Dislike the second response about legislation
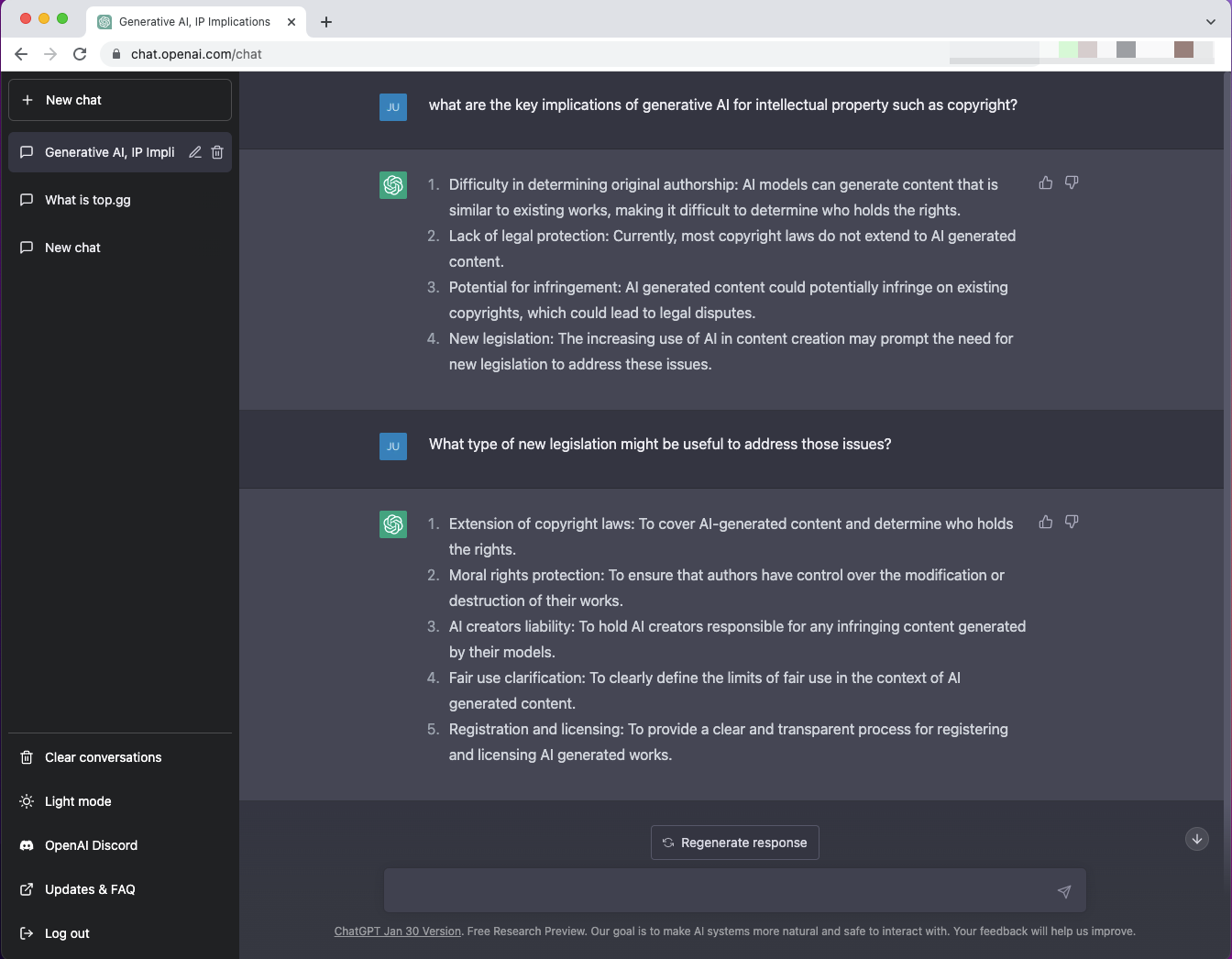This screenshot has width=1232, height=959. click(x=1071, y=523)
